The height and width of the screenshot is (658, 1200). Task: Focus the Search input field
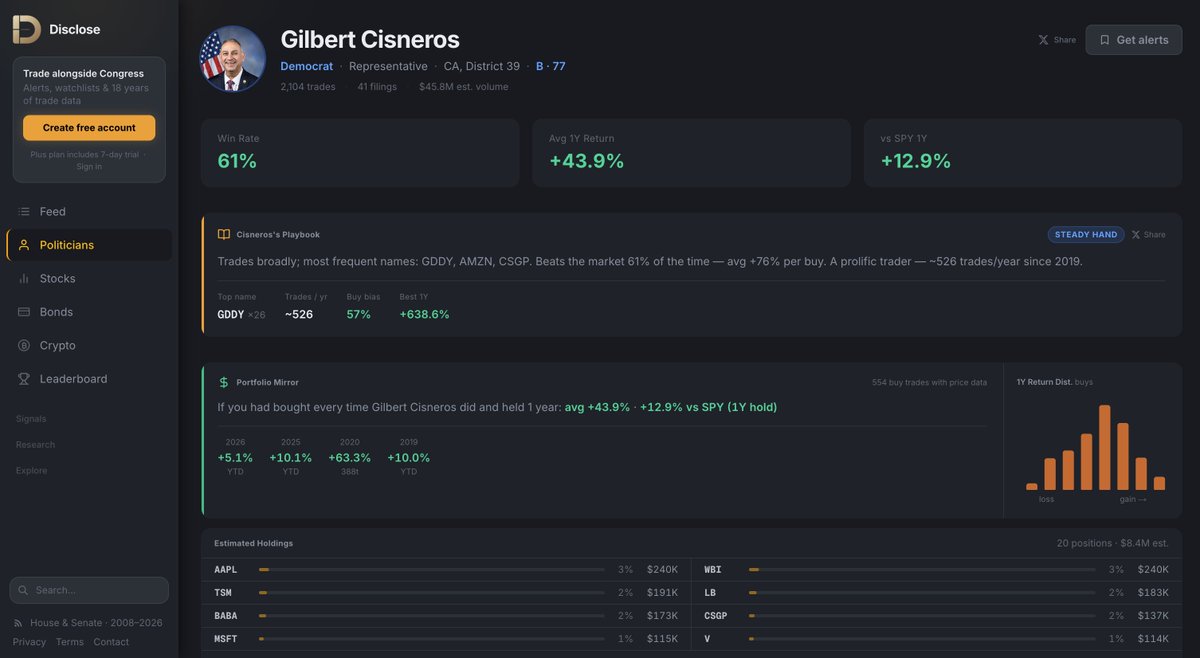pyautogui.click(x=89, y=590)
